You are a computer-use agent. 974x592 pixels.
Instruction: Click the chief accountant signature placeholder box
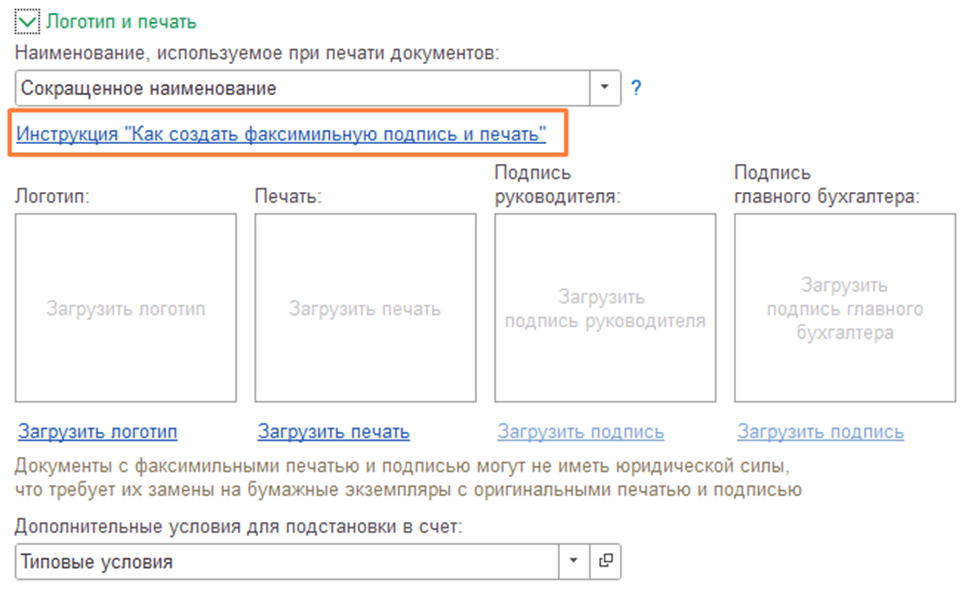[845, 308]
